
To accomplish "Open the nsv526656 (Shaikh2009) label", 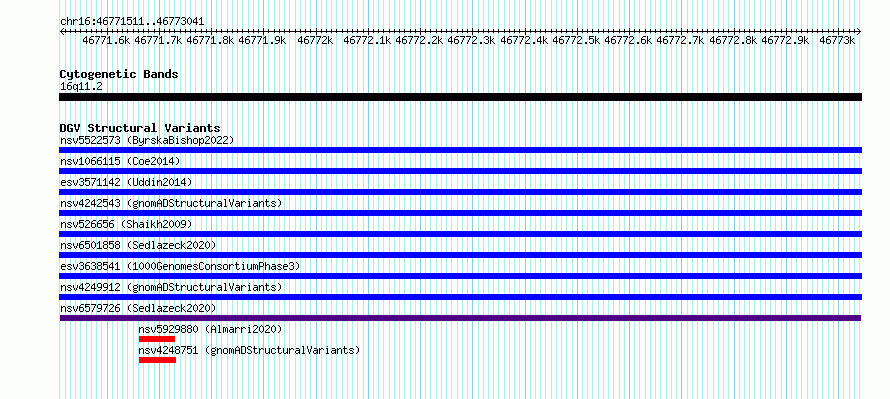I will coord(126,224).
